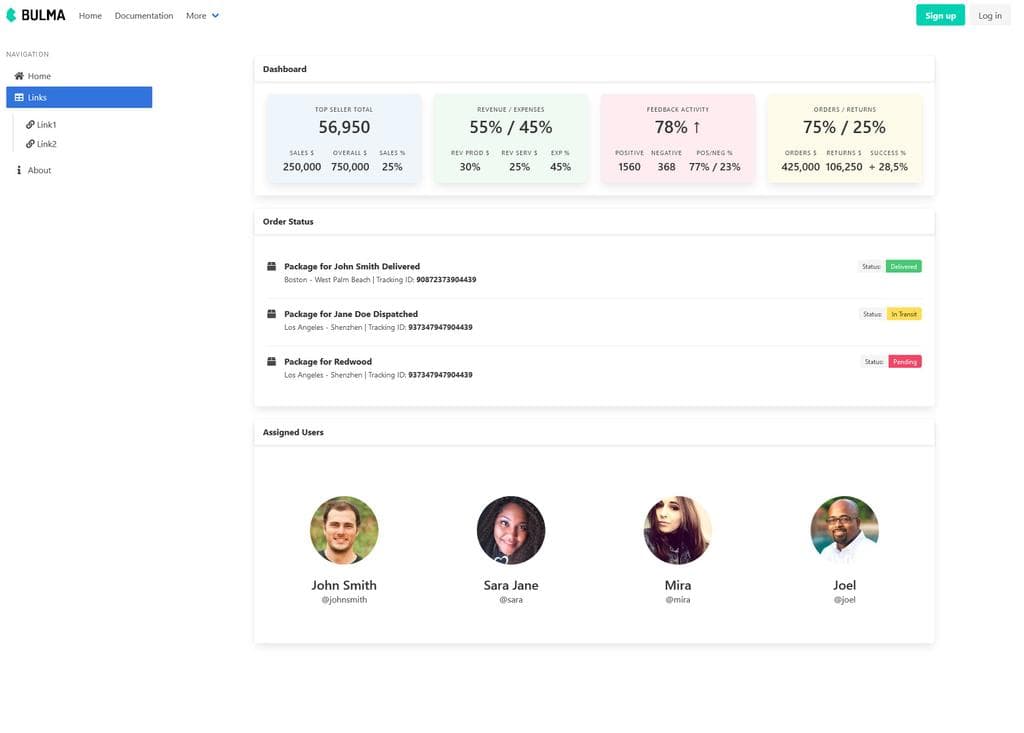Click the Bulma logo icon
The image size is (1024, 733).
click(x=10, y=14)
